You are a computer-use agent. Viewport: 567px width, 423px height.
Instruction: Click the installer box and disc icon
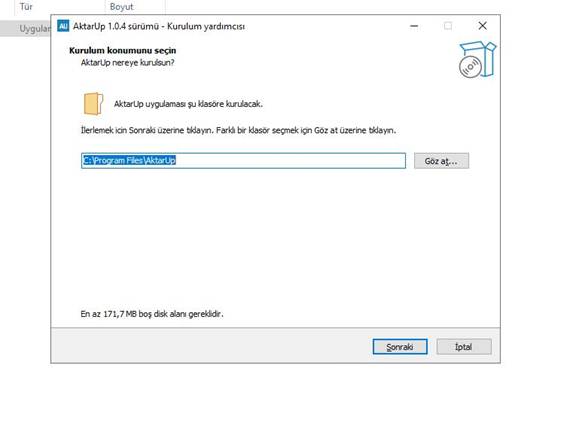click(x=477, y=59)
